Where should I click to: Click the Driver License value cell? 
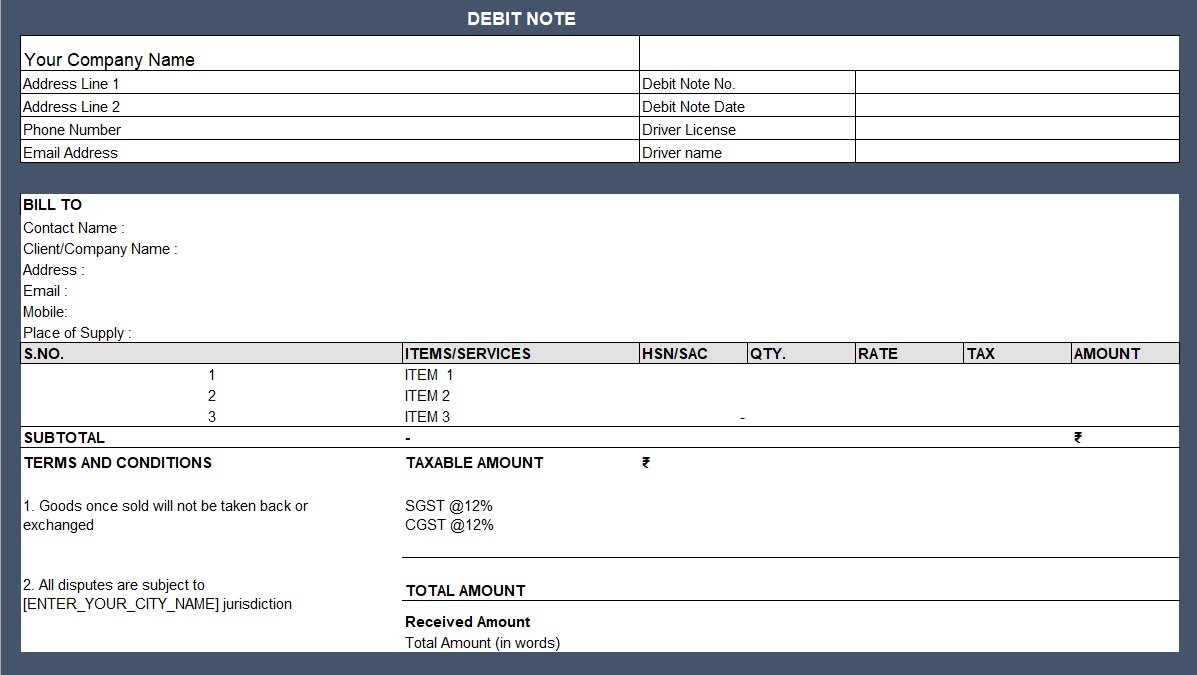(1015, 129)
